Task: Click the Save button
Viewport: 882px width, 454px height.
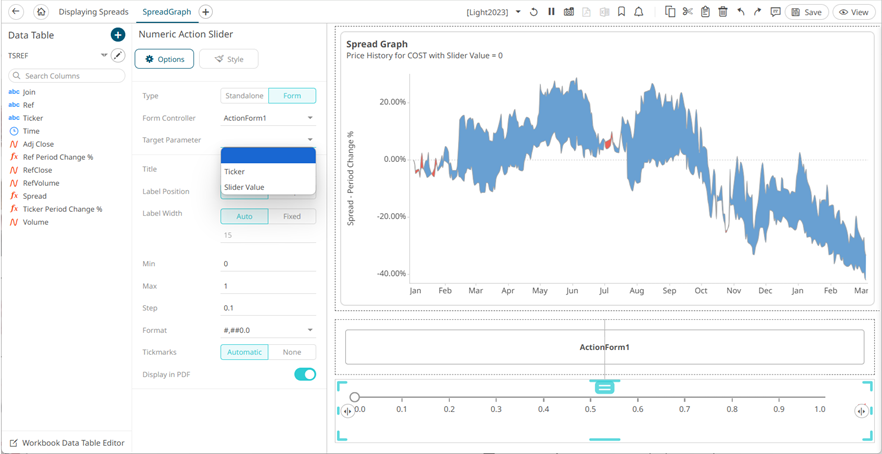Action: (x=806, y=12)
